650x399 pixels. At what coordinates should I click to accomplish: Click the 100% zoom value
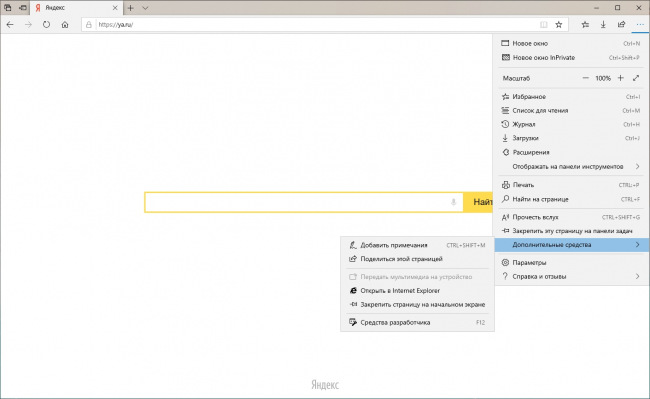coord(603,78)
